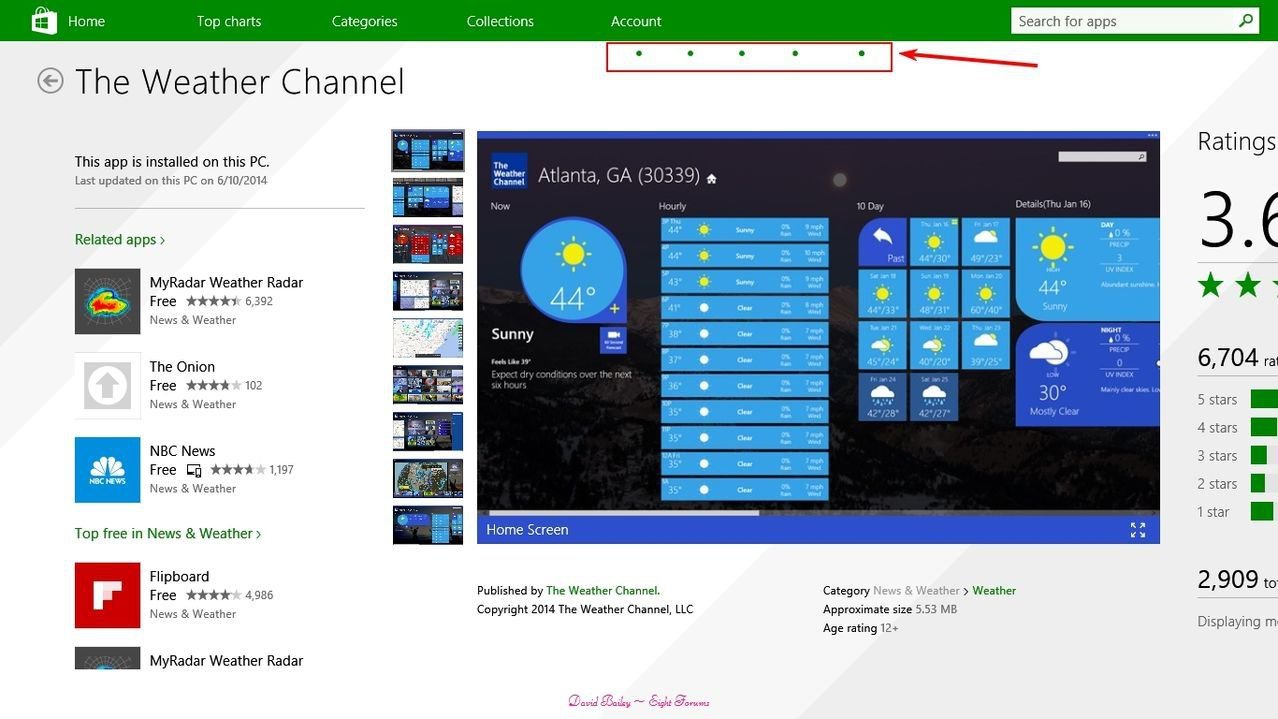Select the sixth screenshot thumbnail

click(x=428, y=384)
